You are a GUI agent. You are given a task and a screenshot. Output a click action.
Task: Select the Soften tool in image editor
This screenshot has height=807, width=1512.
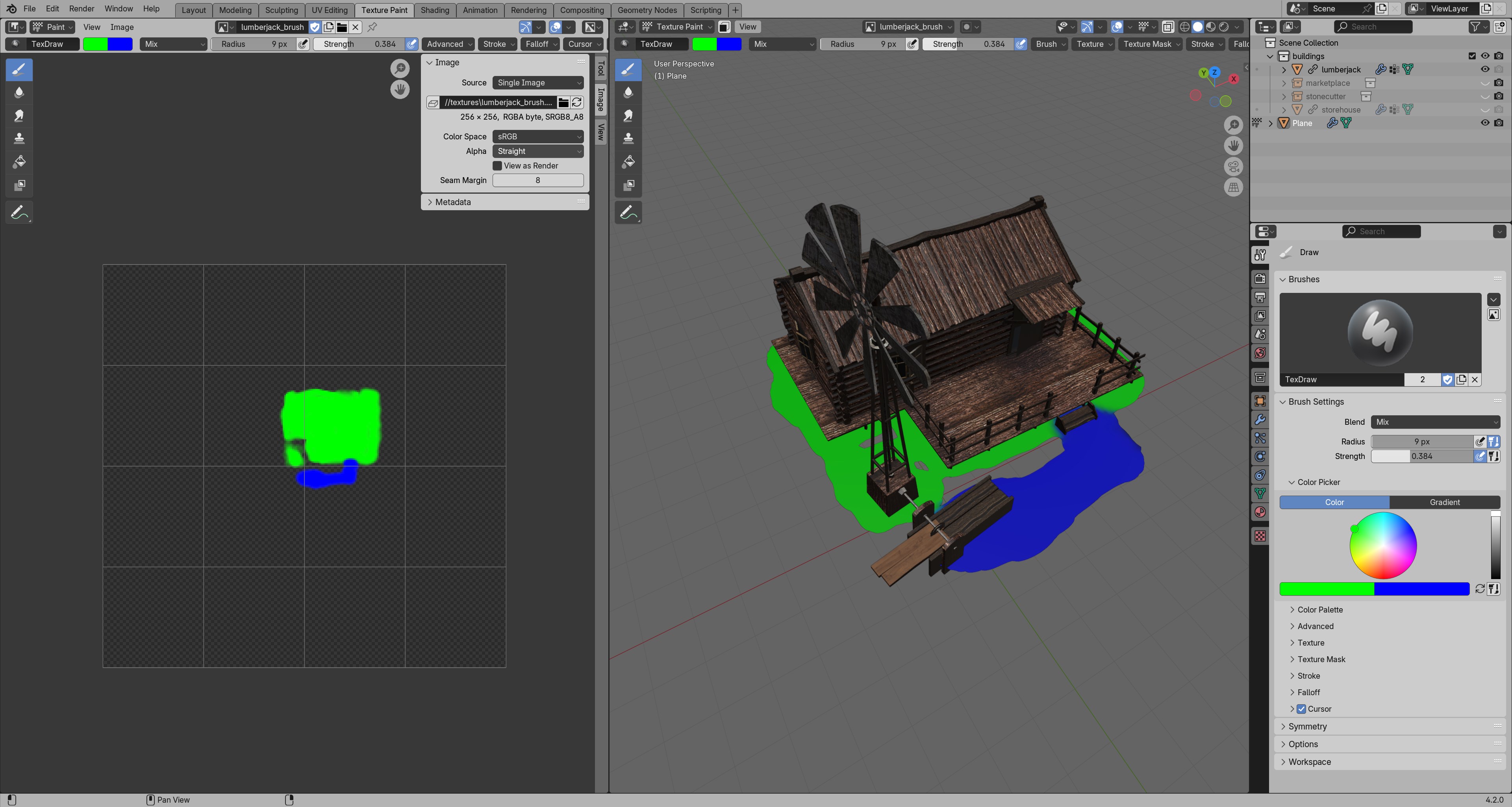[19, 92]
